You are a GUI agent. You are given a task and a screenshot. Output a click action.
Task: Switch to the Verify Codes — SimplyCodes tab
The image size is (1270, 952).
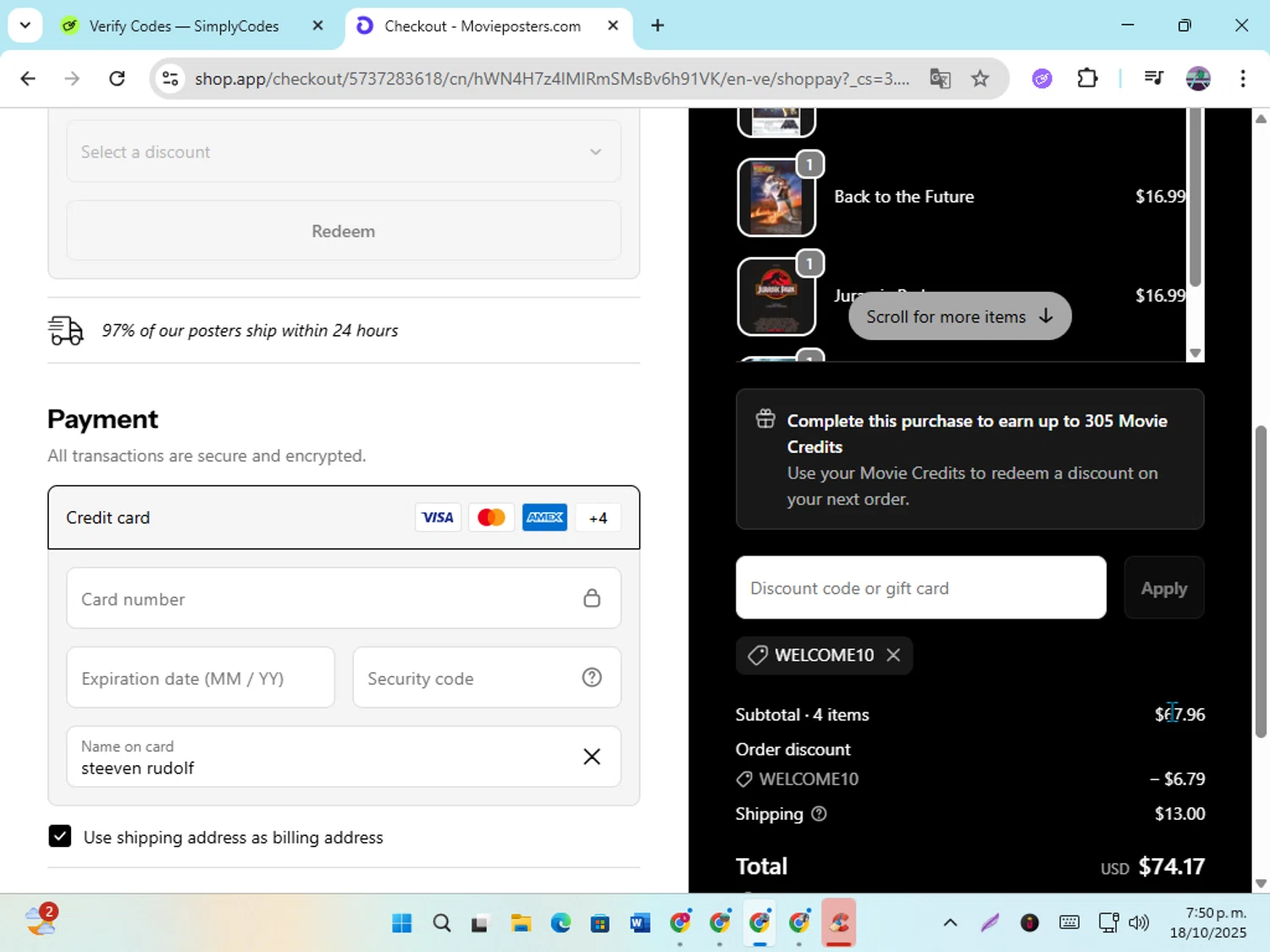click(x=184, y=25)
